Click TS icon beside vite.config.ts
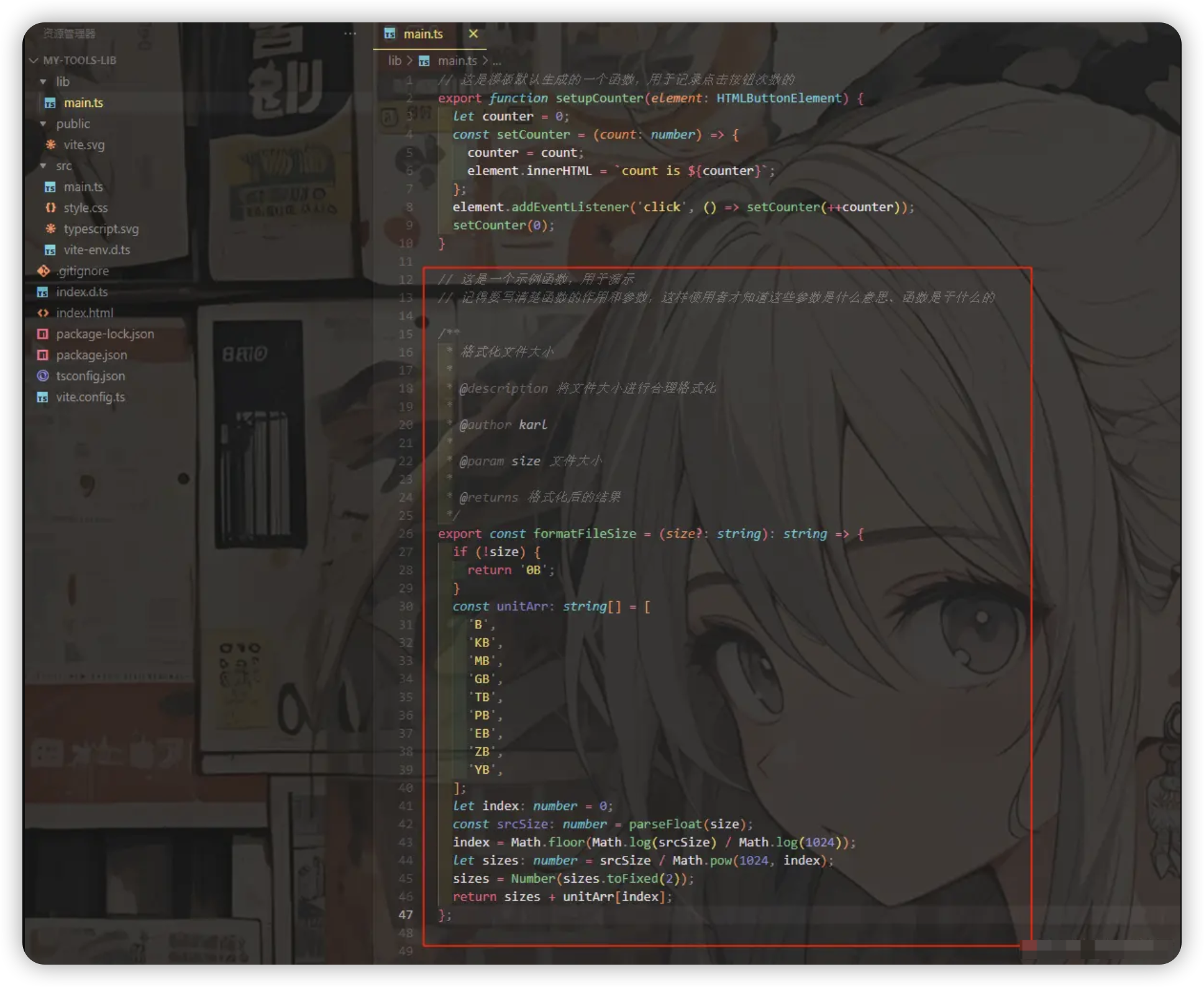The height and width of the screenshot is (987, 1204). click(43, 397)
